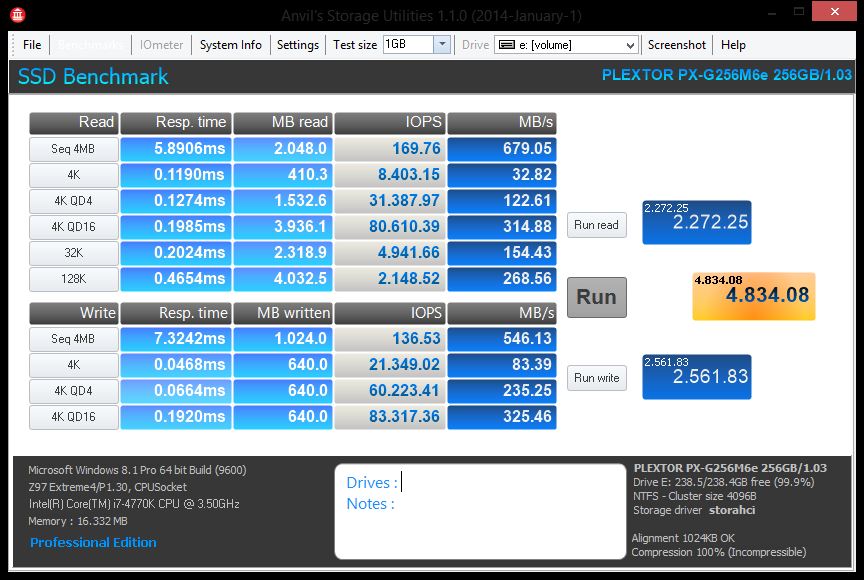
Task: Click the total score 4.834.08 box
Action: [754, 296]
